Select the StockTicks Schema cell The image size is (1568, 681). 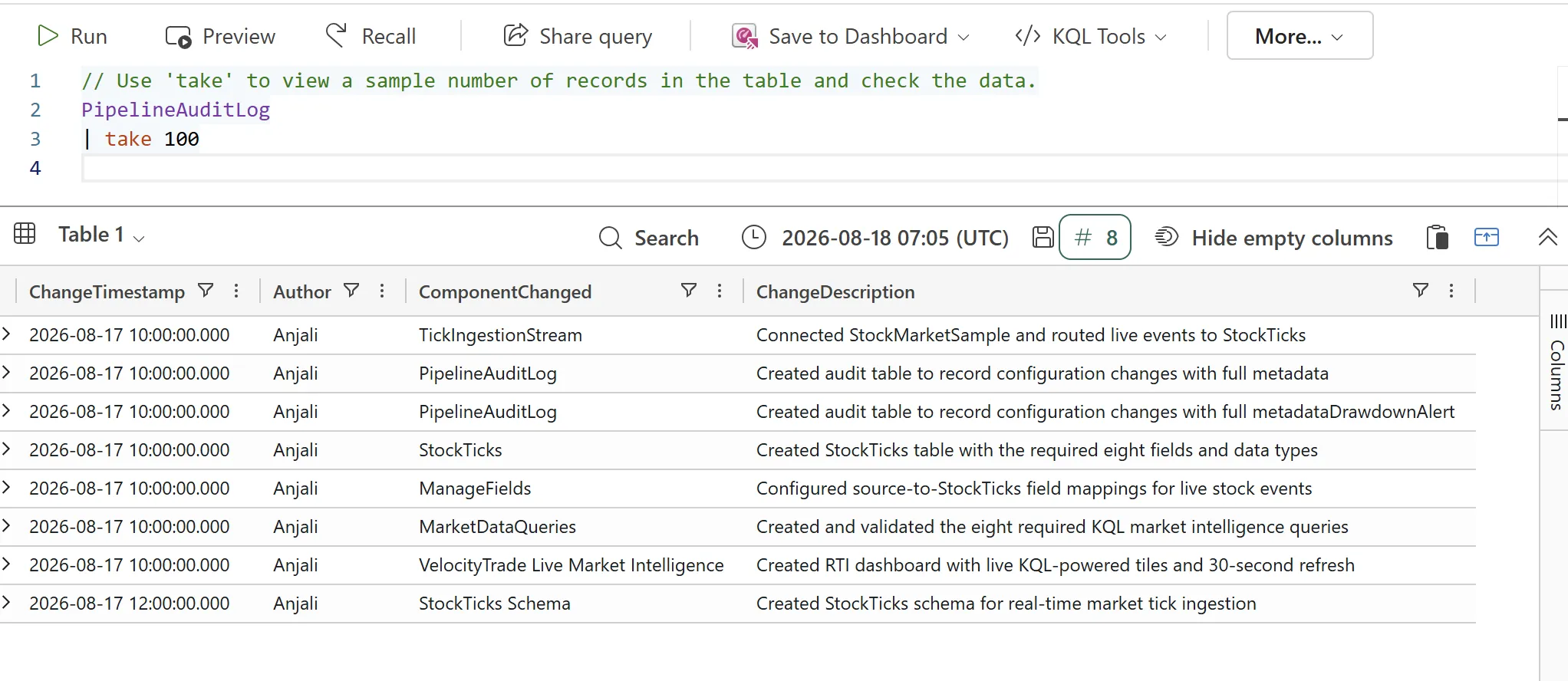click(495, 604)
